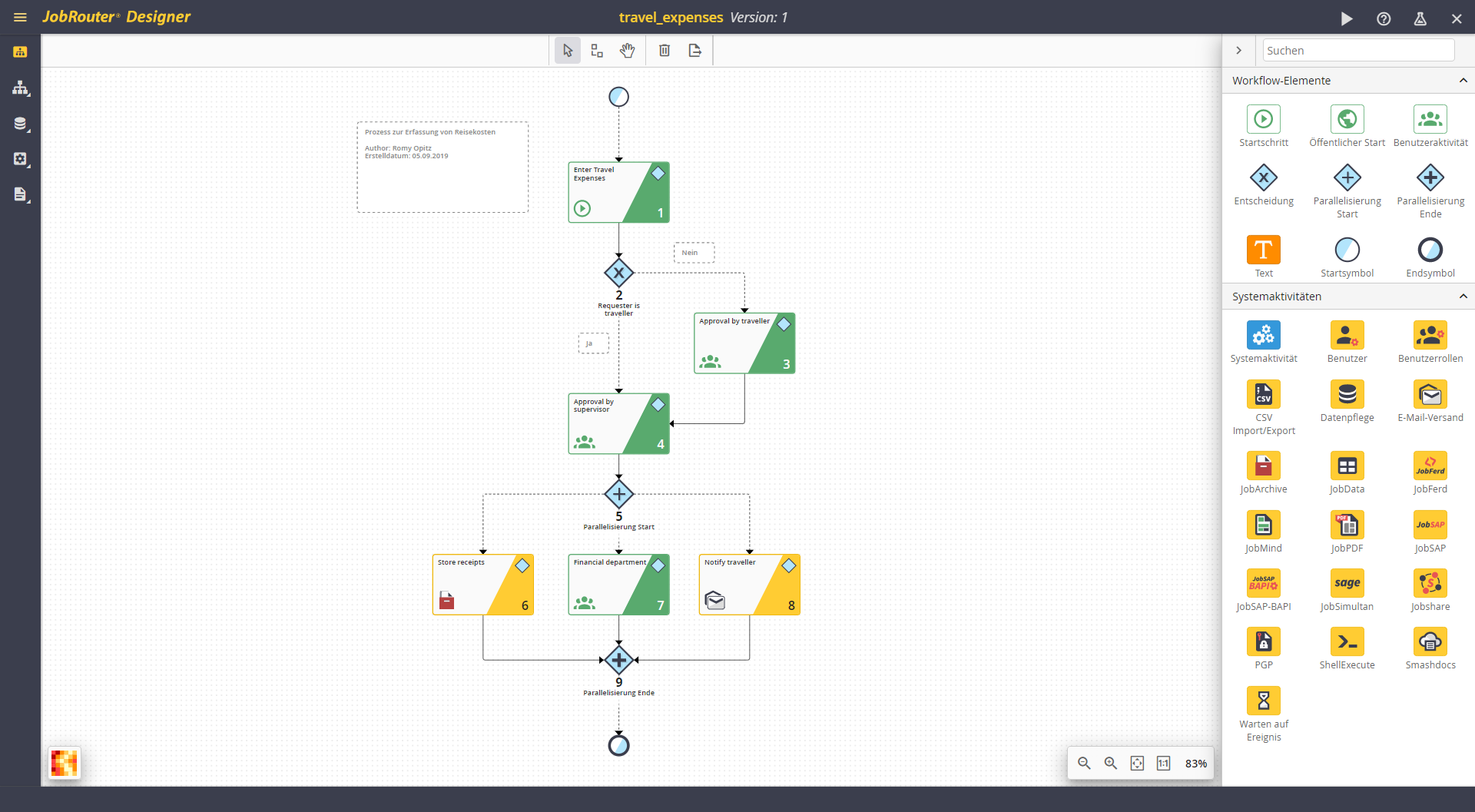Open the hamburger main menu
The image size is (1475, 812).
pos(20,17)
